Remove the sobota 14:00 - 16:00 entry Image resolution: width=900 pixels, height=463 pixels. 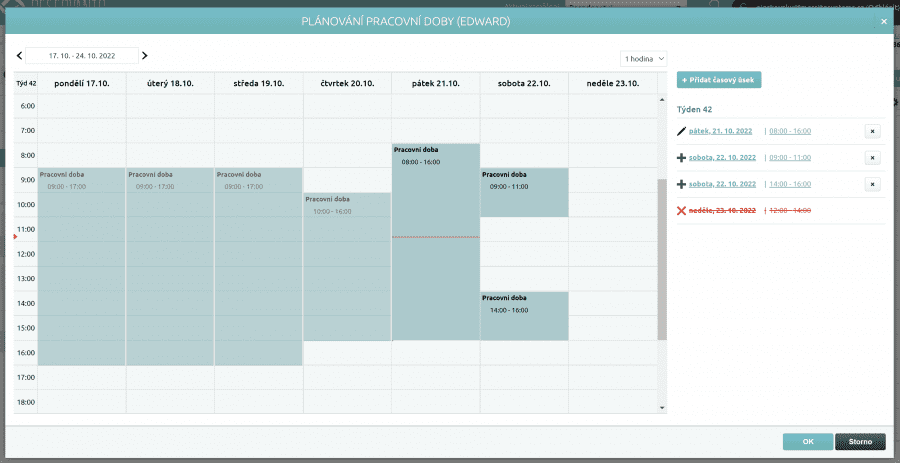(871, 185)
